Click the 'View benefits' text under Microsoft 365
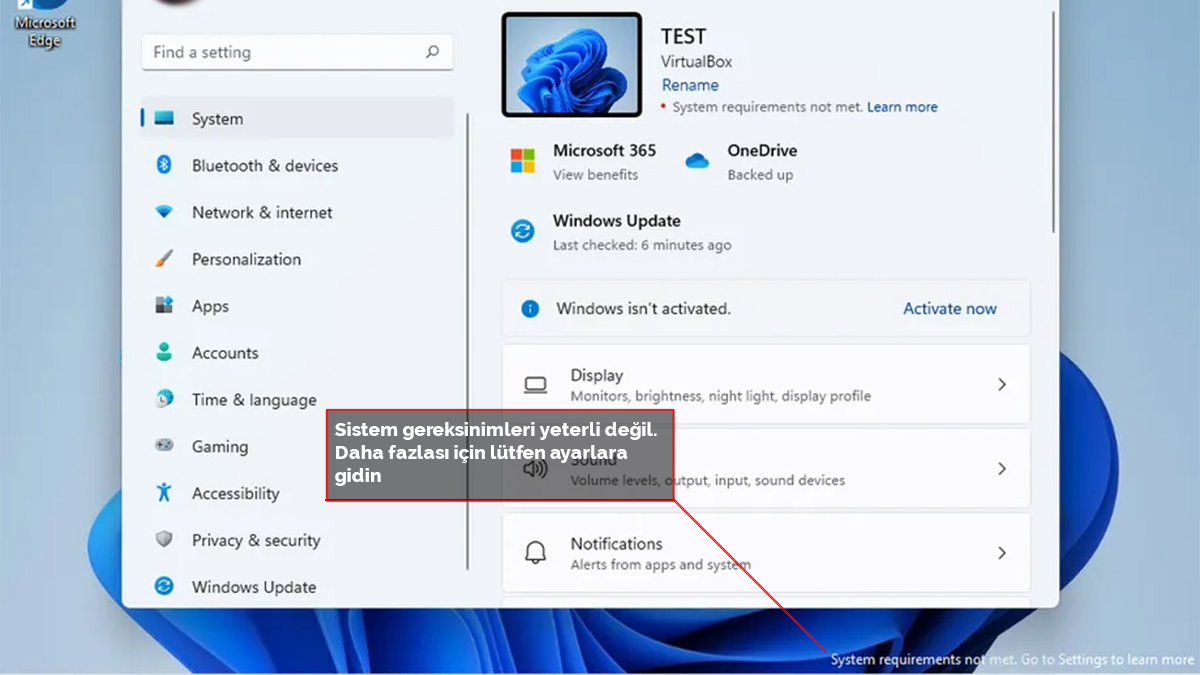The width and height of the screenshot is (1200, 675). coord(595,175)
